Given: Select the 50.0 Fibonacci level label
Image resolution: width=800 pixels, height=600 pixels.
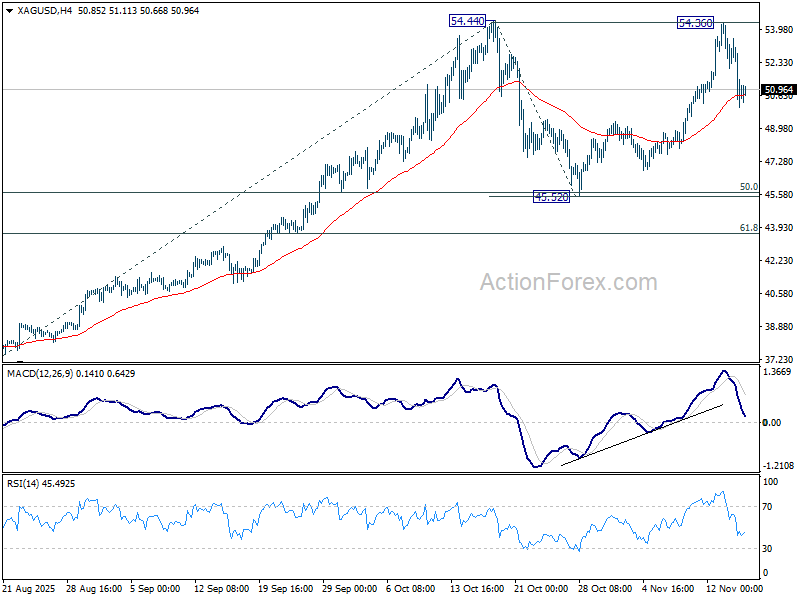Looking at the screenshot, I should pyautogui.click(x=748, y=187).
